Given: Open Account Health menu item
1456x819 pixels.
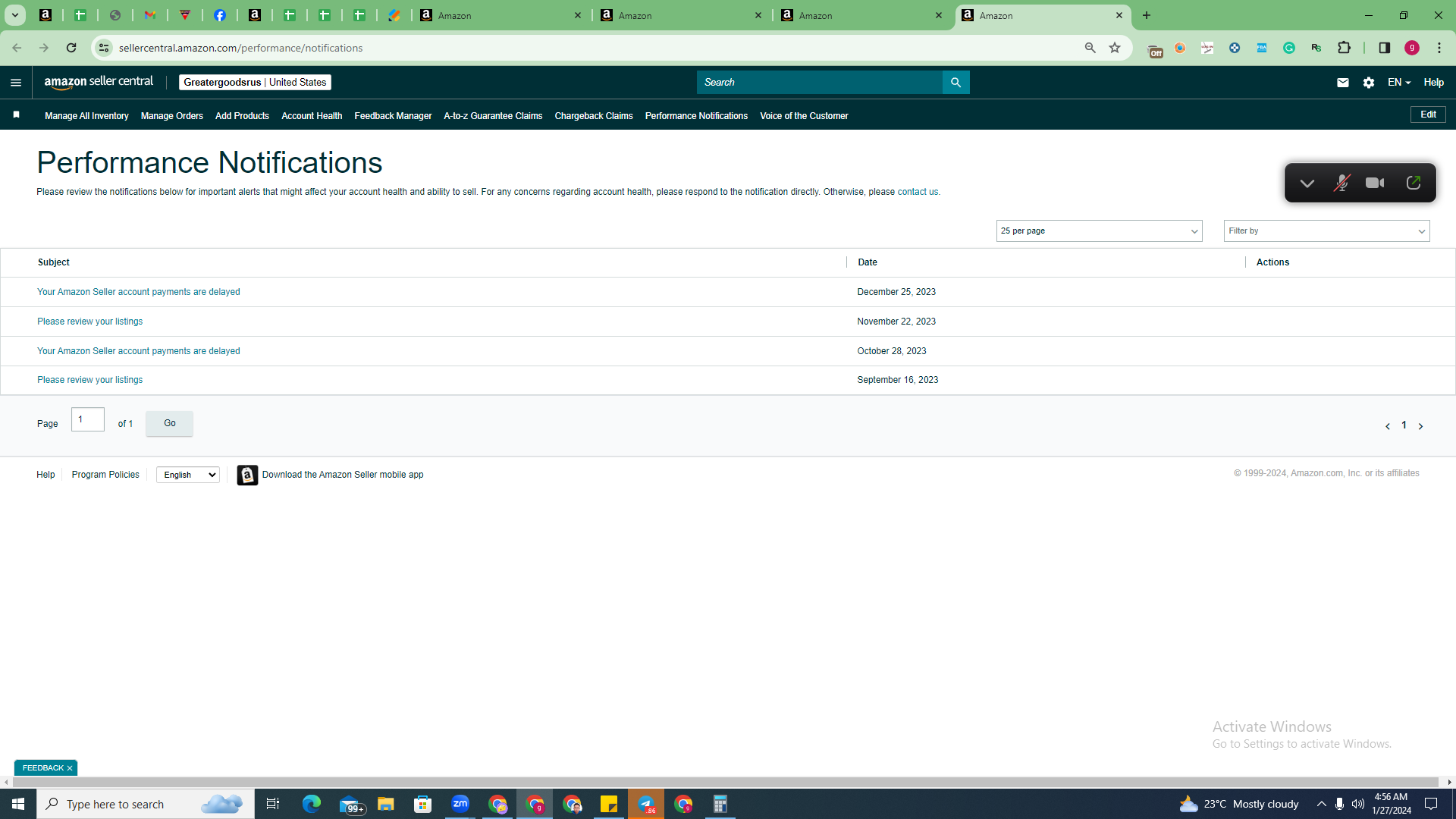Looking at the screenshot, I should click(x=312, y=116).
